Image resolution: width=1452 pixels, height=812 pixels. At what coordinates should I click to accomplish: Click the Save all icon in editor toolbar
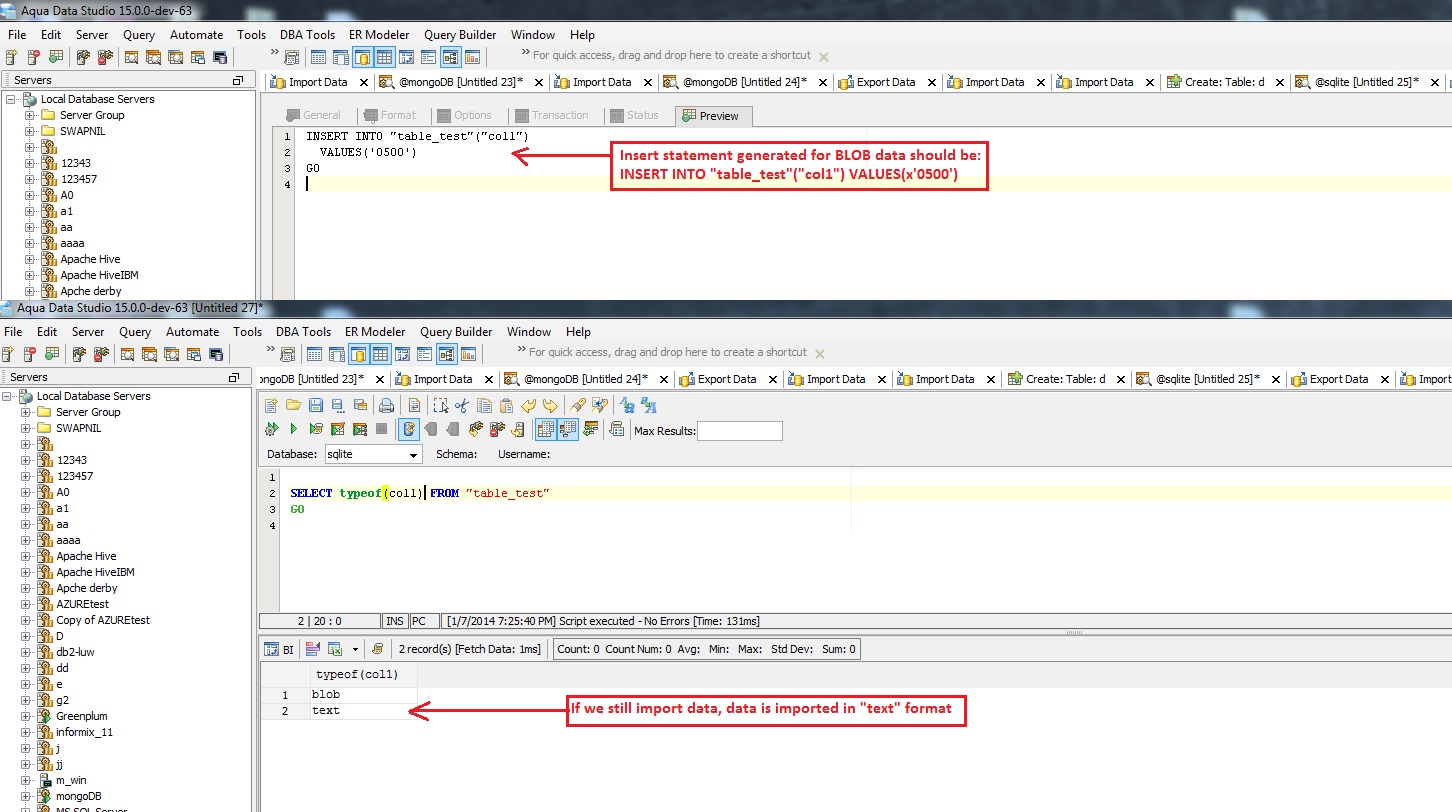coord(360,405)
